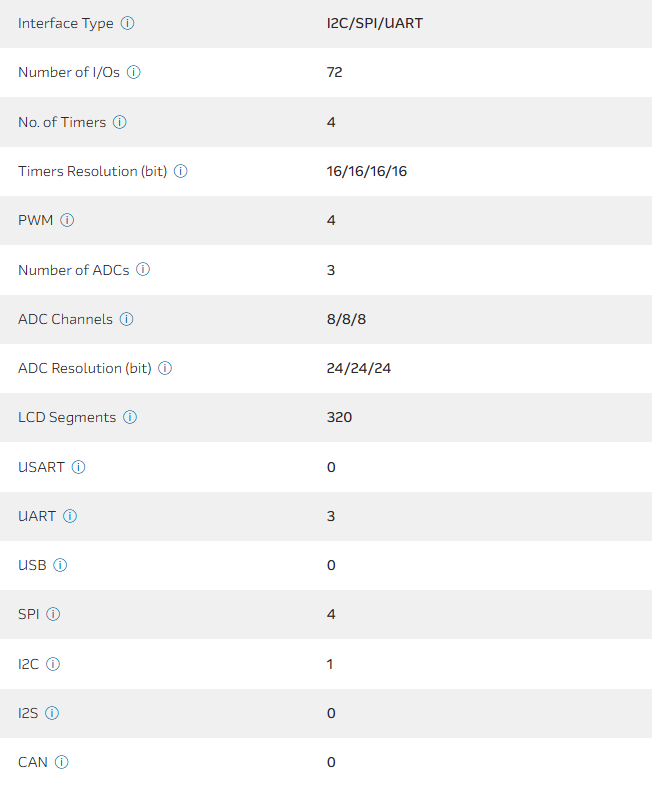Click info icon beside ADC Channels

126,319
